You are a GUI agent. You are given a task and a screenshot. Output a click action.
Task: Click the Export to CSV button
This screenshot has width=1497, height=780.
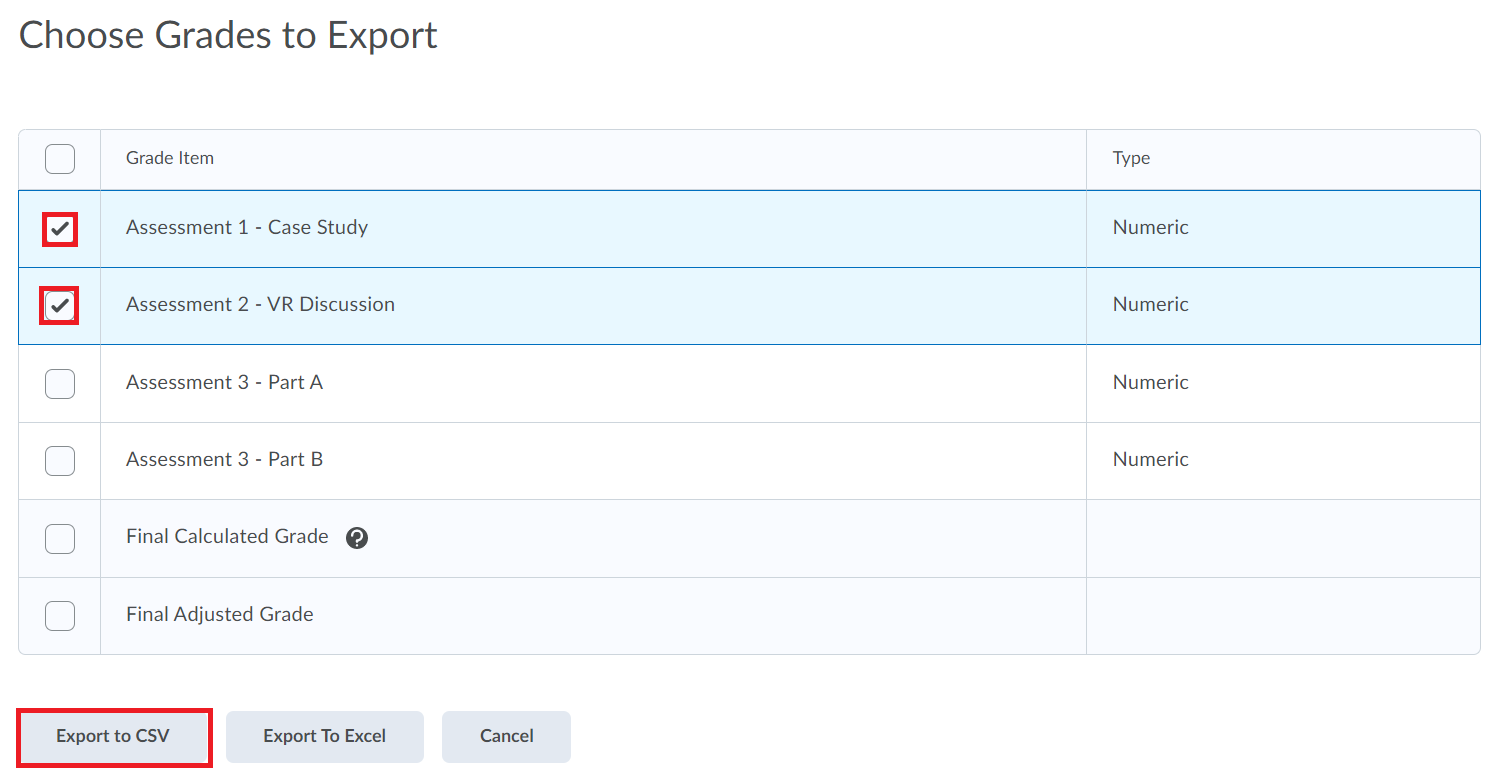point(113,737)
